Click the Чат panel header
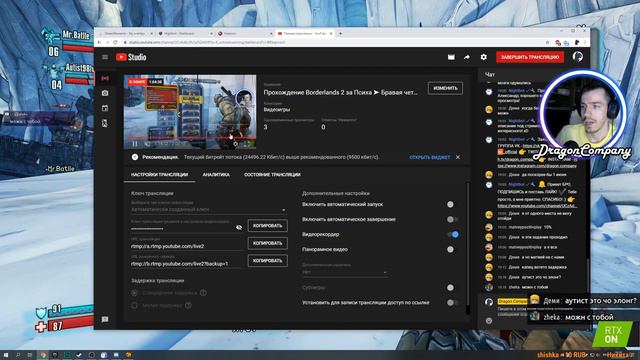 [490, 75]
